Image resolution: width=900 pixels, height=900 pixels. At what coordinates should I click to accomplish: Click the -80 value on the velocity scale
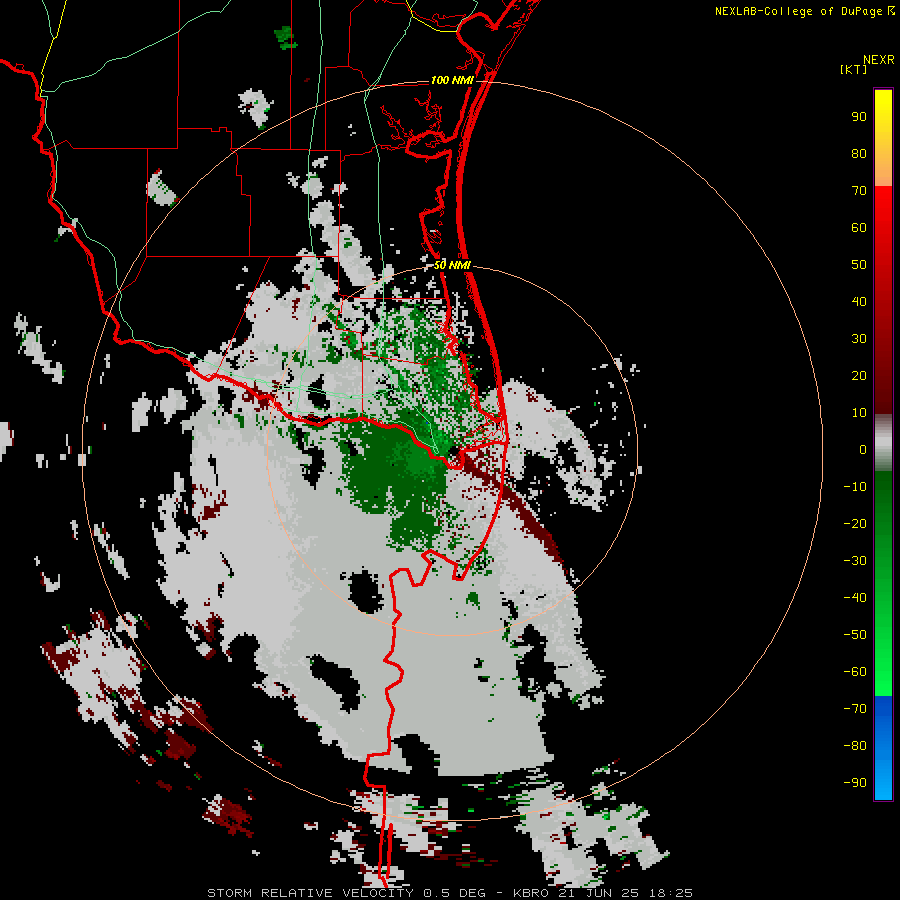[x=855, y=746]
